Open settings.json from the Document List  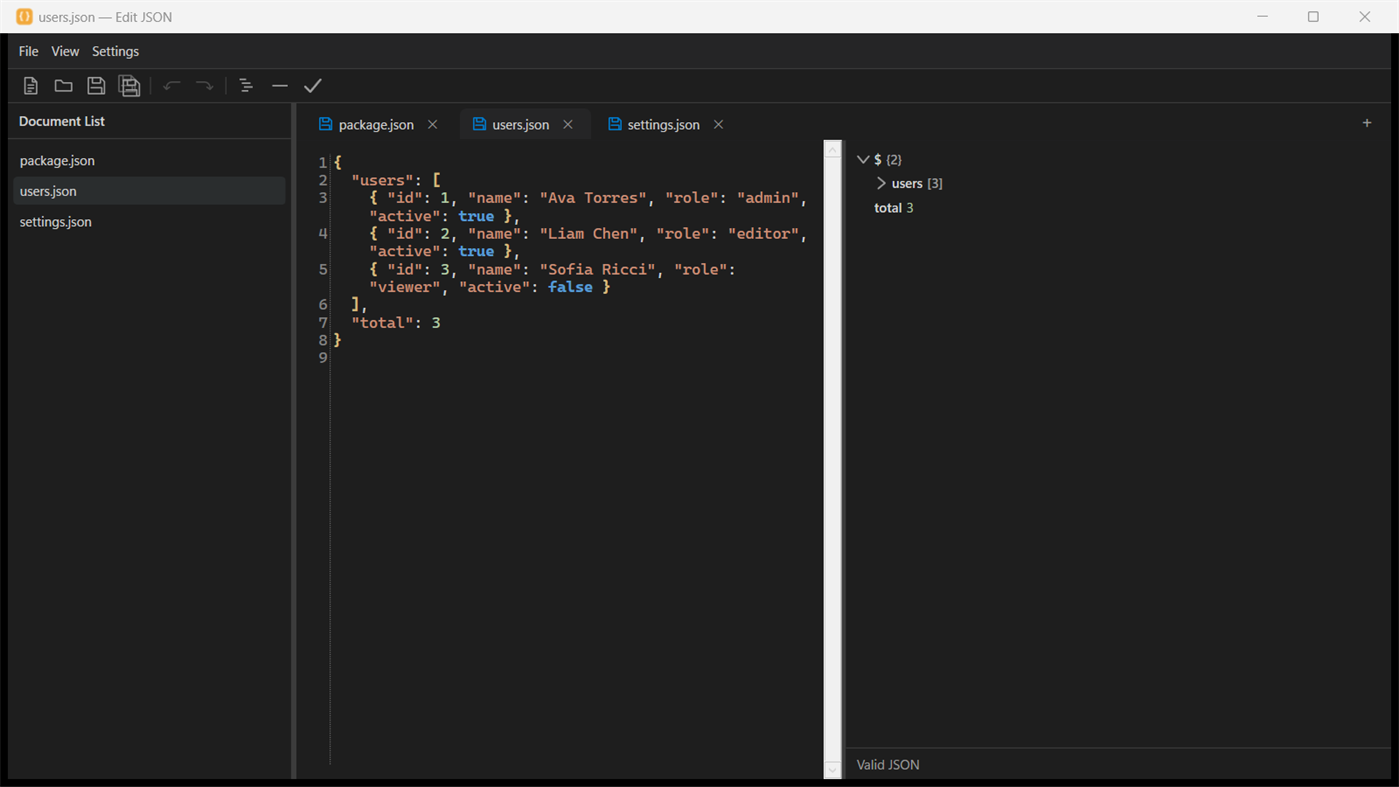coord(149,222)
